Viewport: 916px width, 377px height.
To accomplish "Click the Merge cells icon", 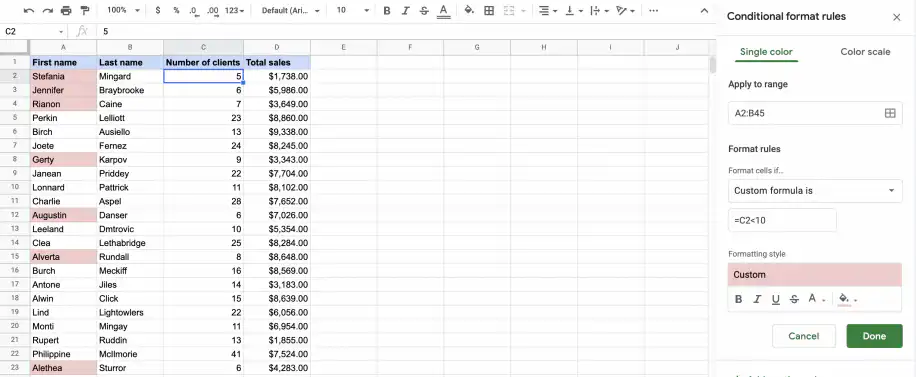I will [509, 11].
